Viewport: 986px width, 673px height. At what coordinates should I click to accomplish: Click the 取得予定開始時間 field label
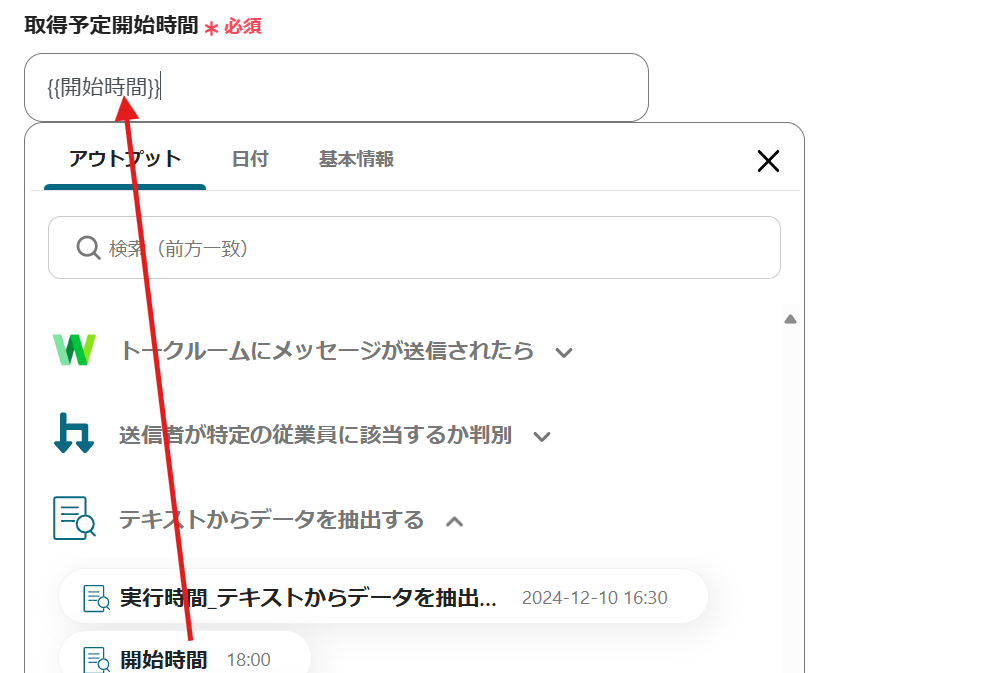pyautogui.click(x=111, y=25)
